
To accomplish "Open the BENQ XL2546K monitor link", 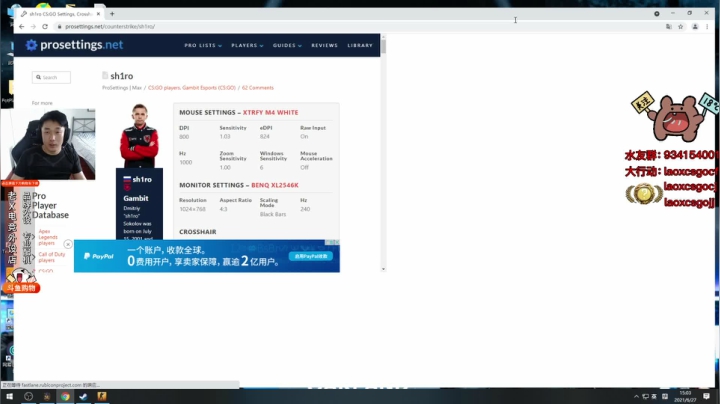I will click(x=275, y=185).
